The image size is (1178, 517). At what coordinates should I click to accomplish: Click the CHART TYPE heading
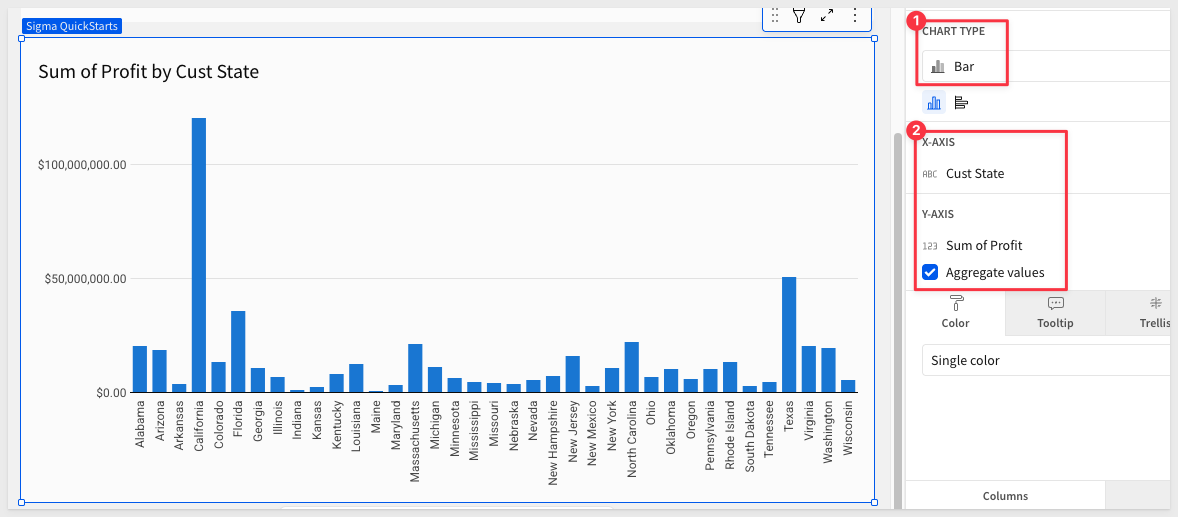tap(953, 32)
